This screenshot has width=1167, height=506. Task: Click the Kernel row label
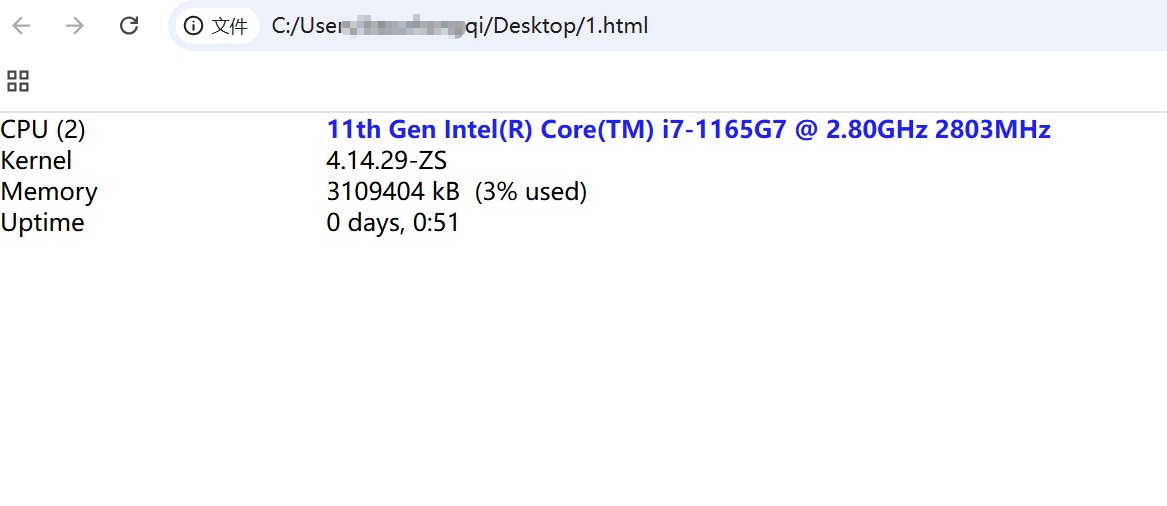click(36, 161)
